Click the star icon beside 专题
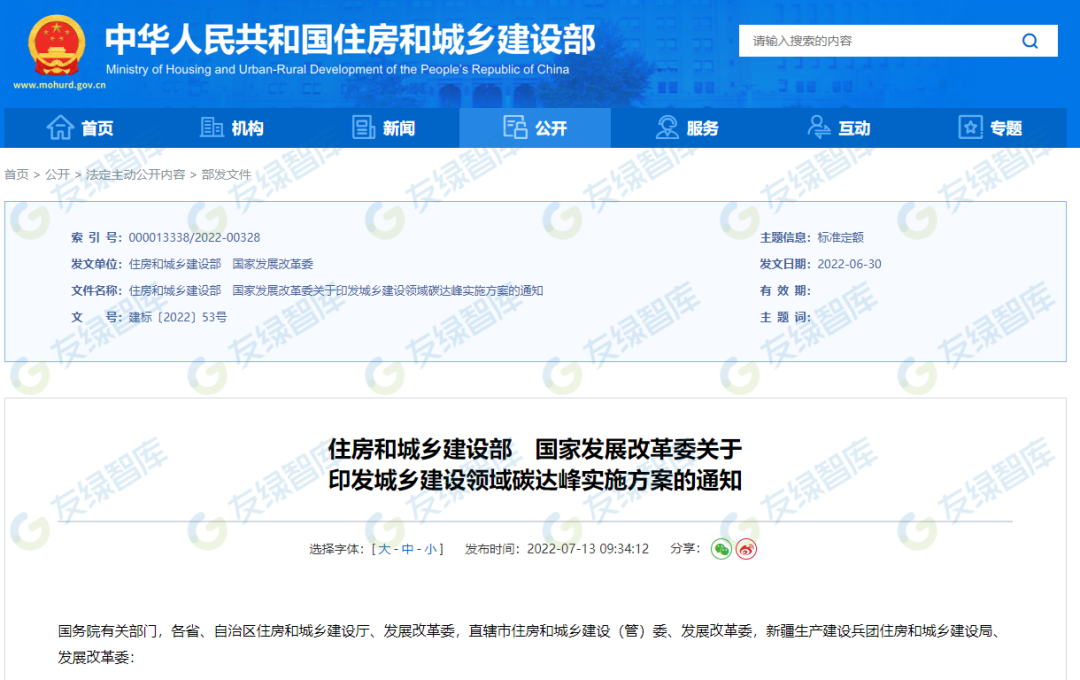 point(970,128)
